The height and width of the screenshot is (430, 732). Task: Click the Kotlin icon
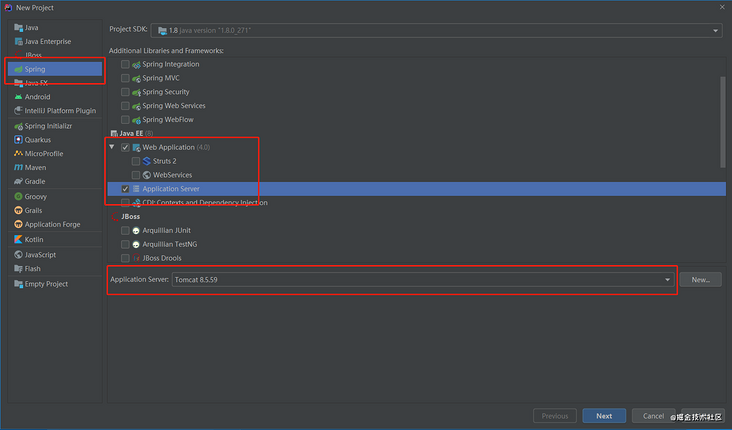(18, 240)
